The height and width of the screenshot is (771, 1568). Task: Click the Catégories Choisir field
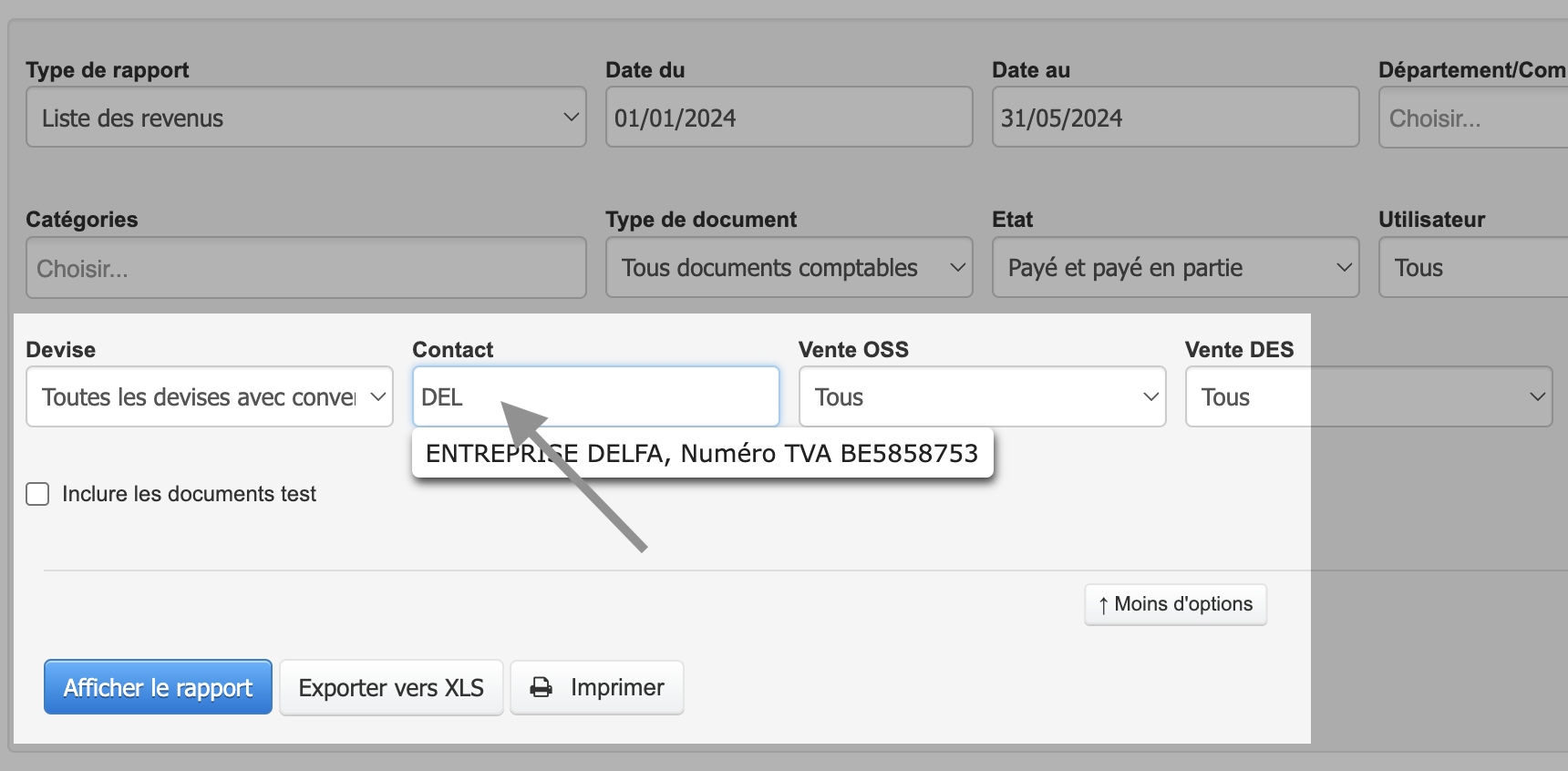pyautogui.click(x=305, y=267)
